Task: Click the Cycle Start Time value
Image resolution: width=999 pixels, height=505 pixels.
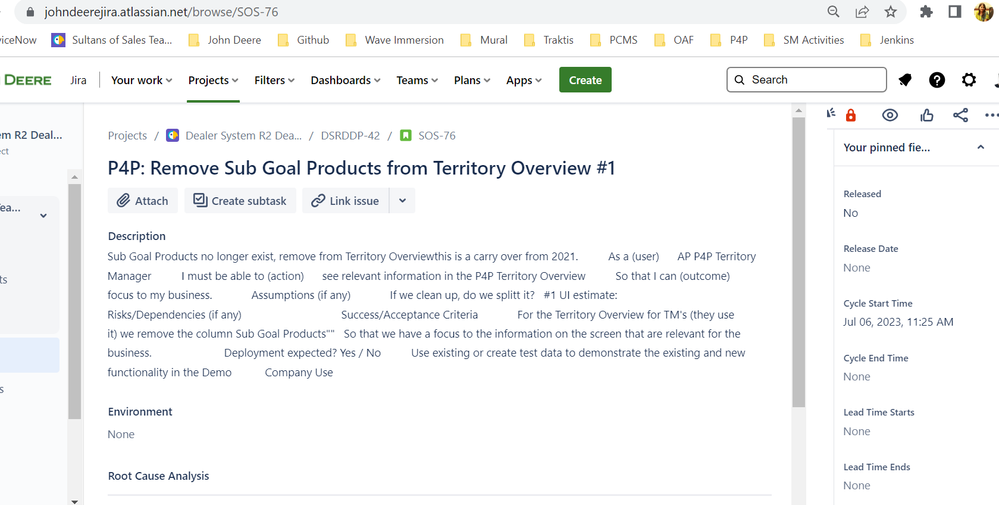Action: pos(898,322)
